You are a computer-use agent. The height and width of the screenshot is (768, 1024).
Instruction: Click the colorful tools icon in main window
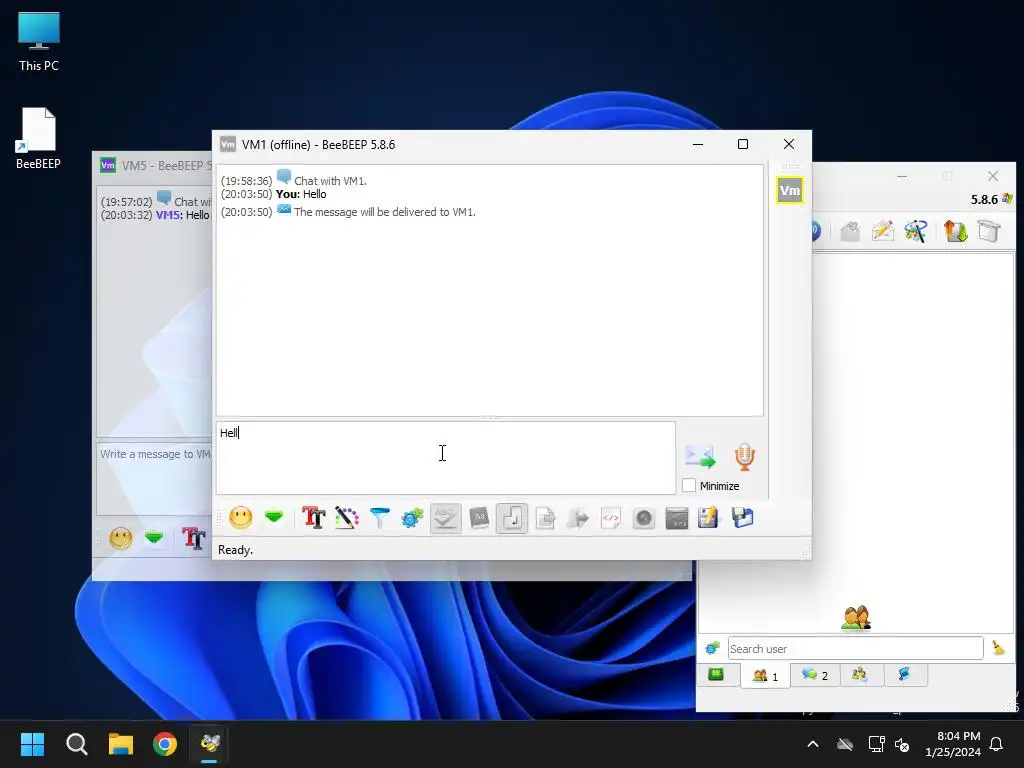click(916, 231)
